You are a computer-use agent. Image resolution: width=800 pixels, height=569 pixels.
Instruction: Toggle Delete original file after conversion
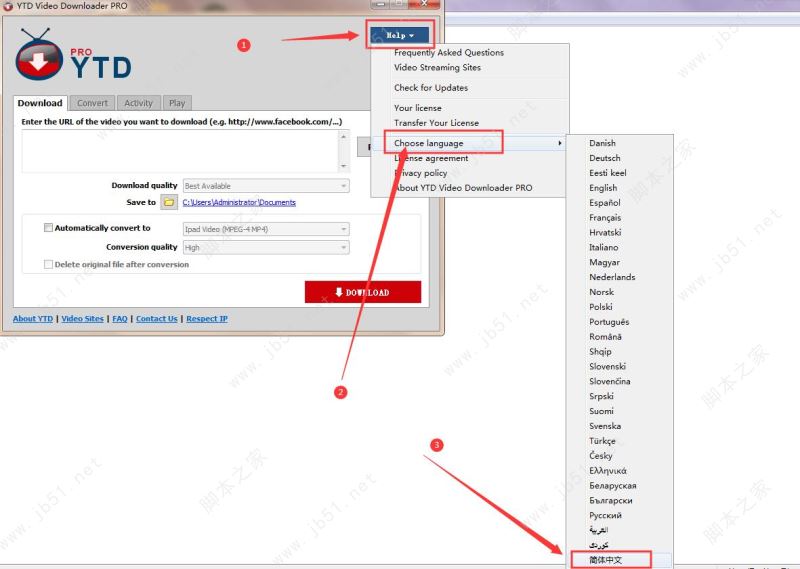[x=48, y=264]
